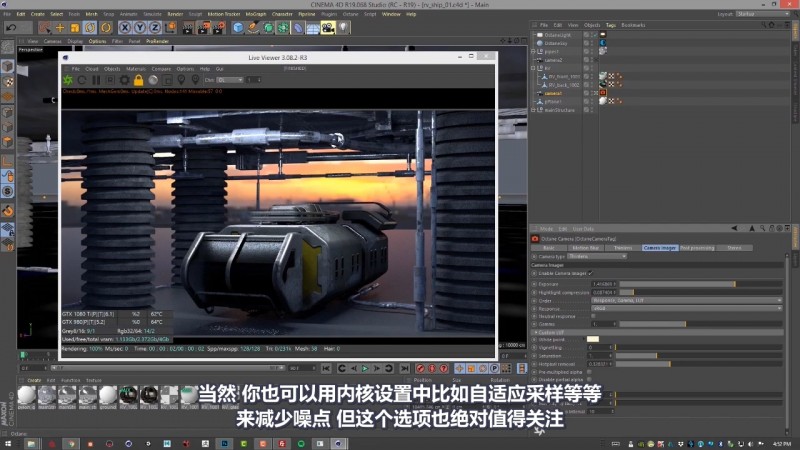
Task: Click the record keyframe red button
Action: (420, 368)
